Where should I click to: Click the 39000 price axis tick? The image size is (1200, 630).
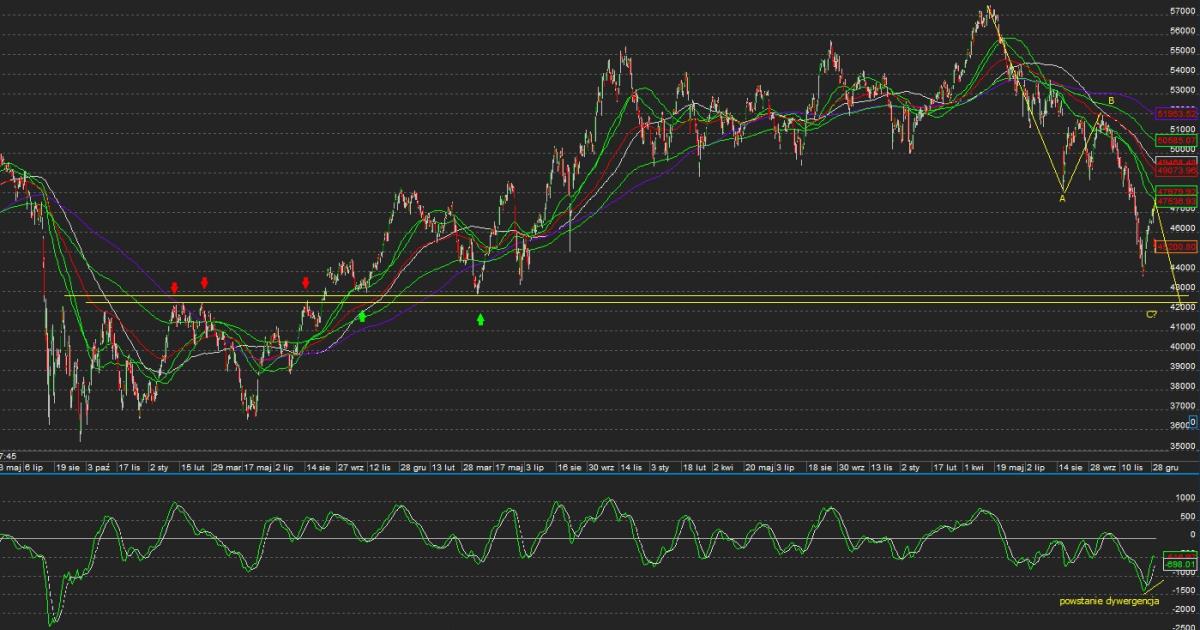[x=1181, y=367]
